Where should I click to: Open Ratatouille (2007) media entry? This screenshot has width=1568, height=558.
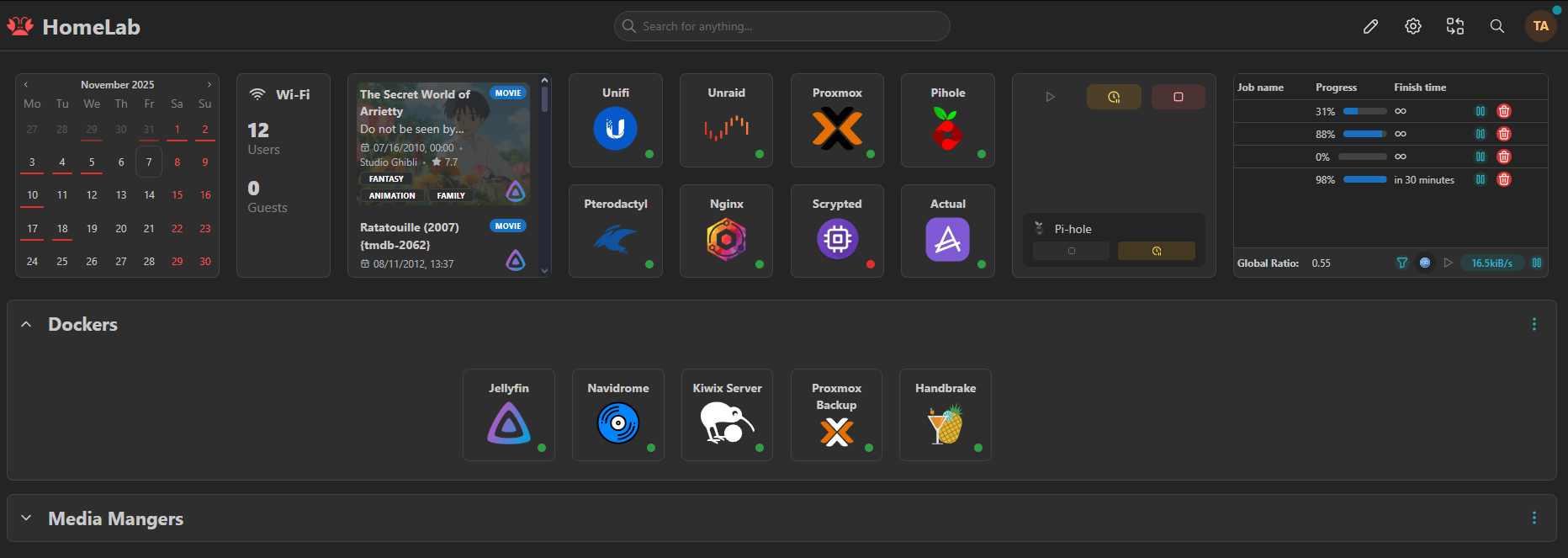click(x=410, y=236)
